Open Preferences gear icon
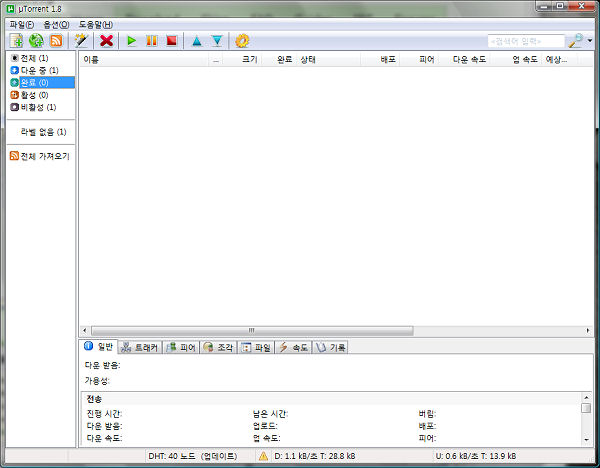This screenshot has width=600, height=468. tap(242, 41)
